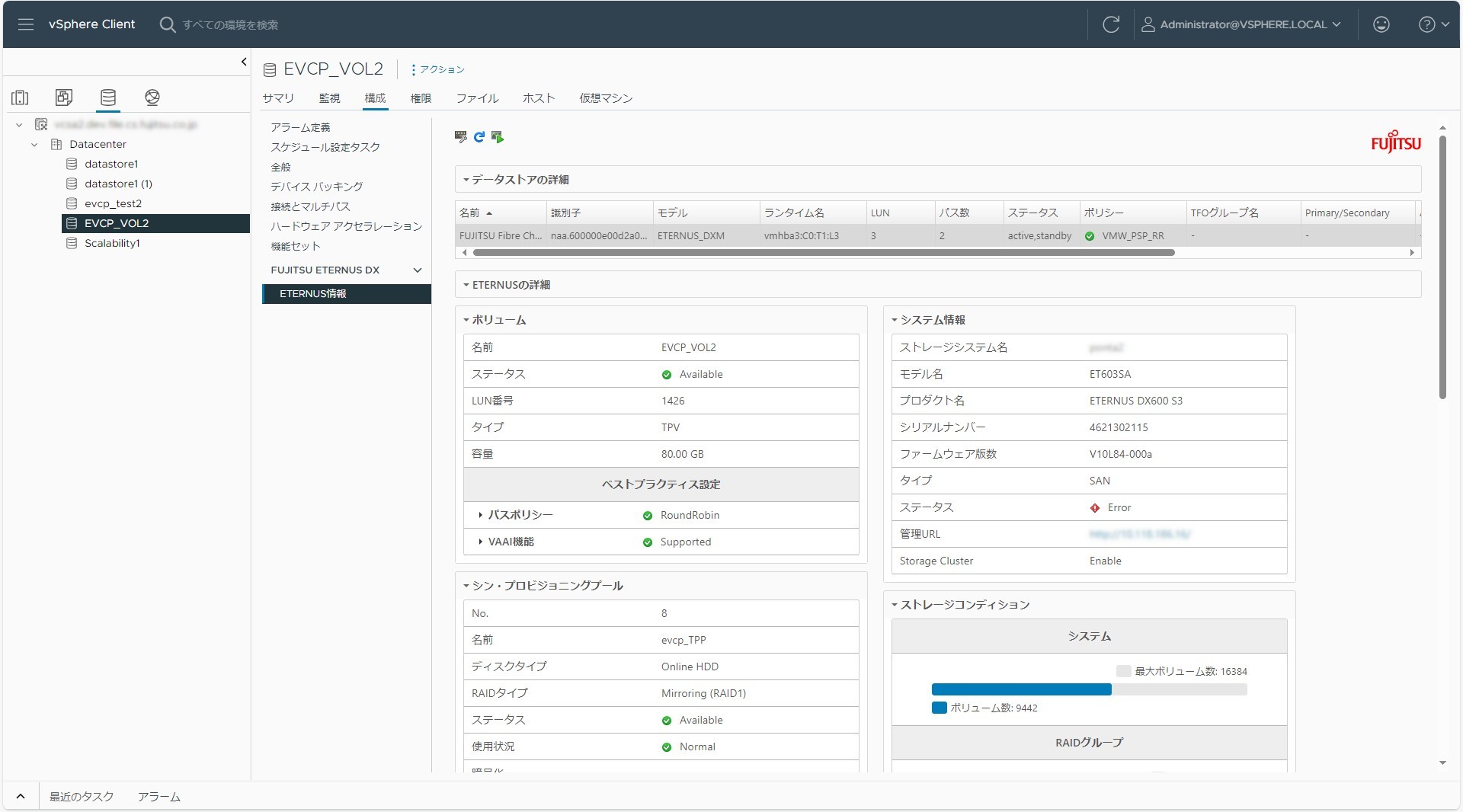Collapse the FUJITSU ETERNUS DX section
The height and width of the screenshot is (812, 1463).
click(418, 270)
